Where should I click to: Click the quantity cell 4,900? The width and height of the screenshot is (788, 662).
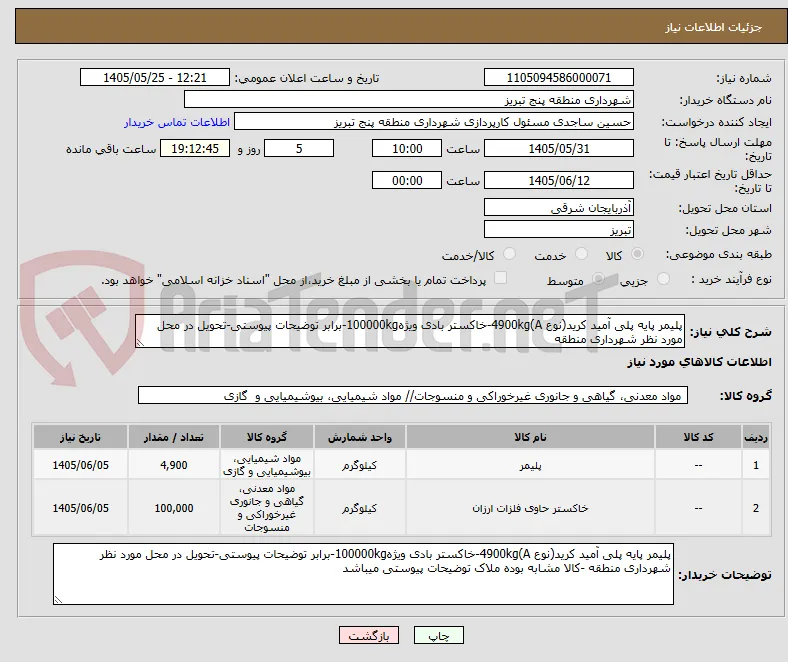[x=174, y=465]
